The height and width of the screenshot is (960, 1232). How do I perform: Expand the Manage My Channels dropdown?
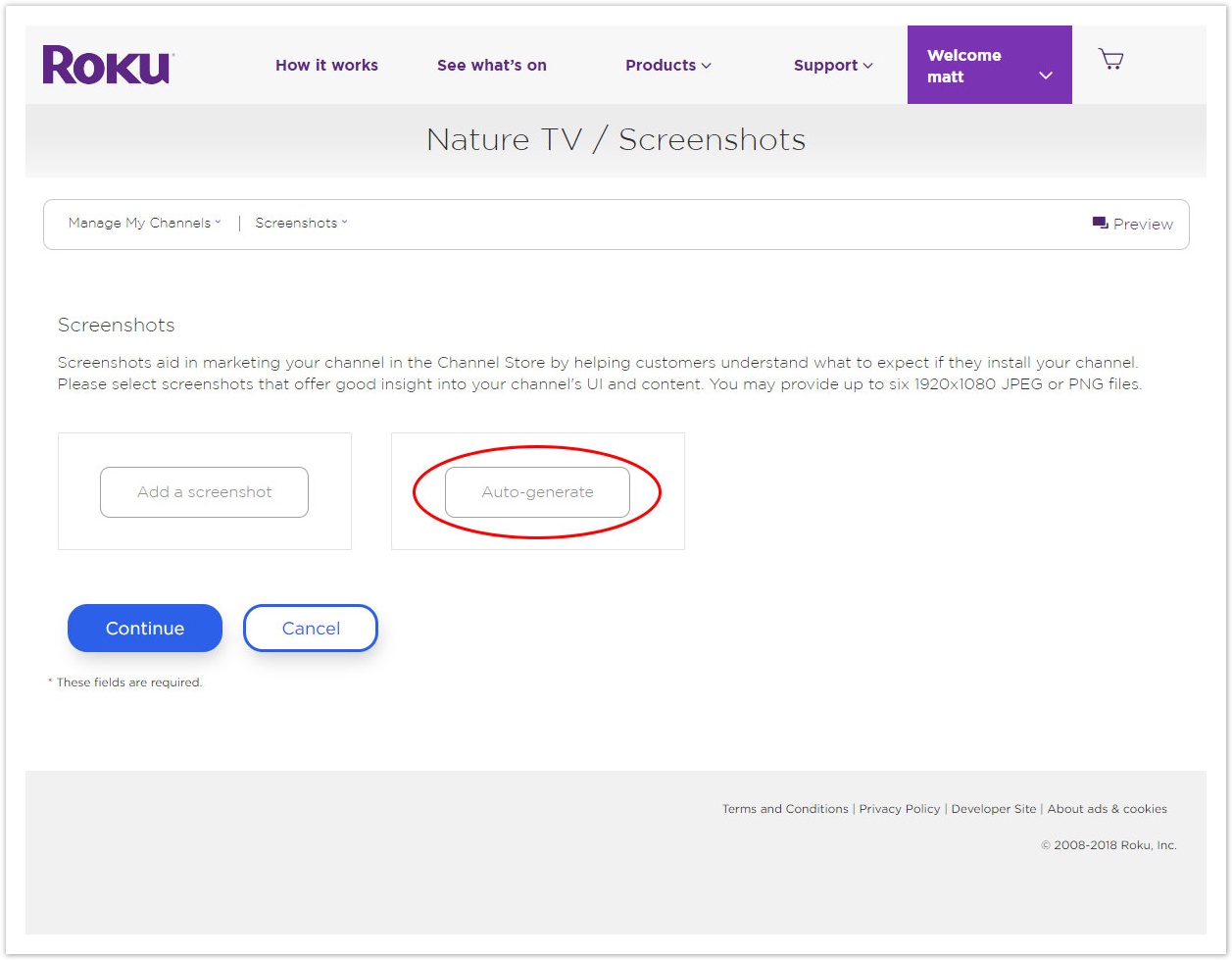pos(144,223)
